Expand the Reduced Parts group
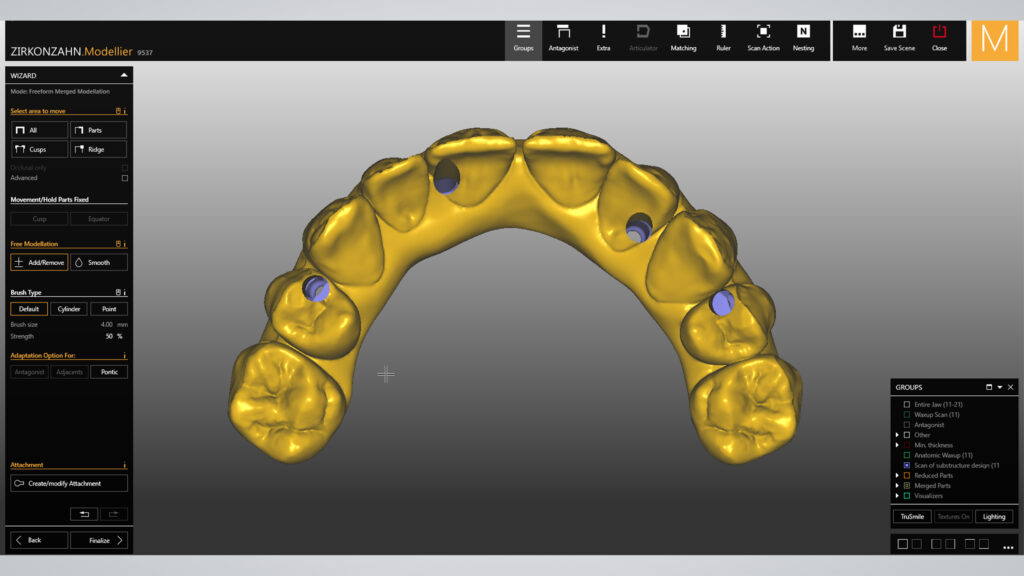Image resolution: width=1024 pixels, height=576 pixels. point(897,475)
